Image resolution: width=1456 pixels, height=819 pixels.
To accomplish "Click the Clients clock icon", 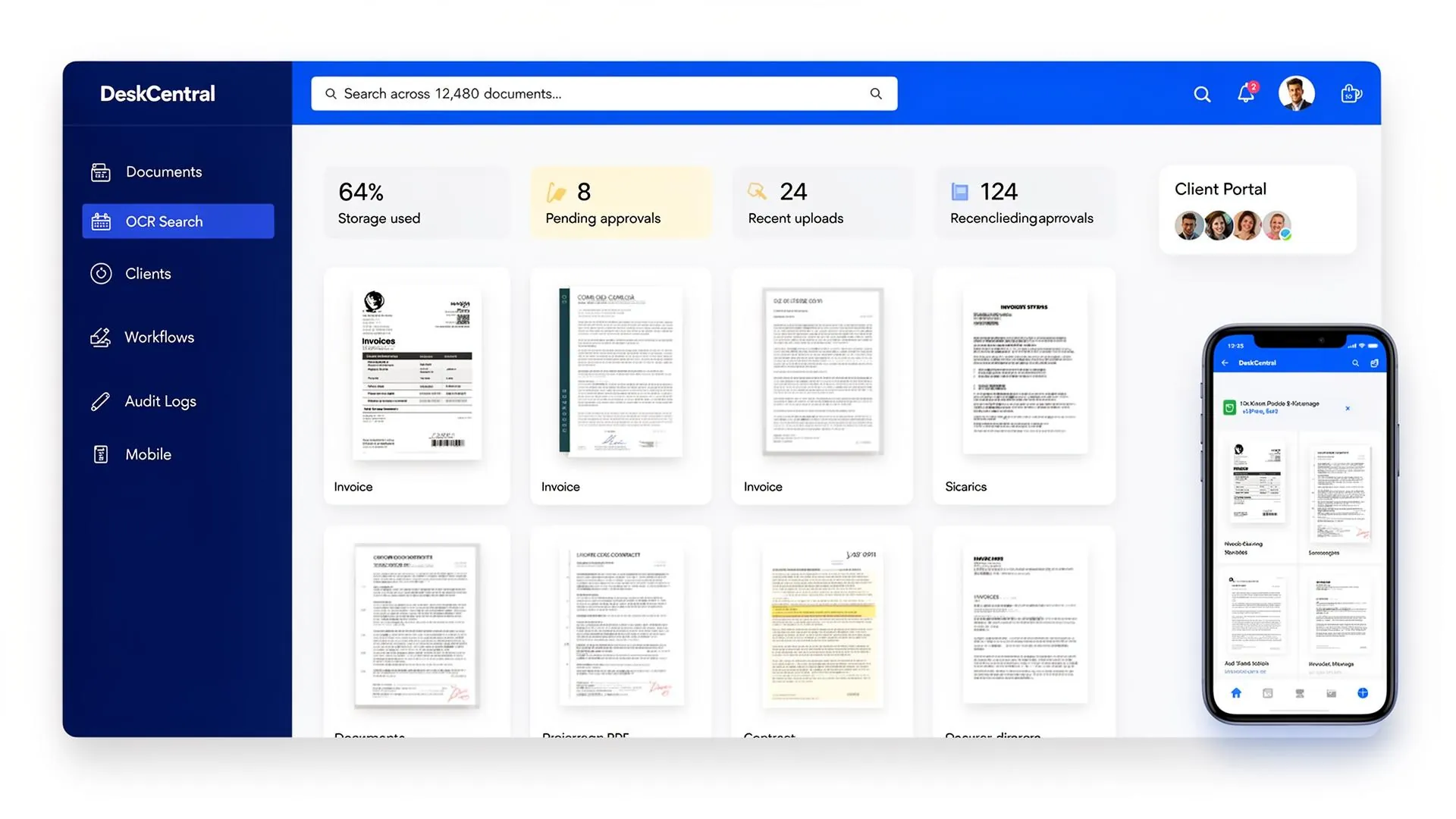I will (101, 274).
